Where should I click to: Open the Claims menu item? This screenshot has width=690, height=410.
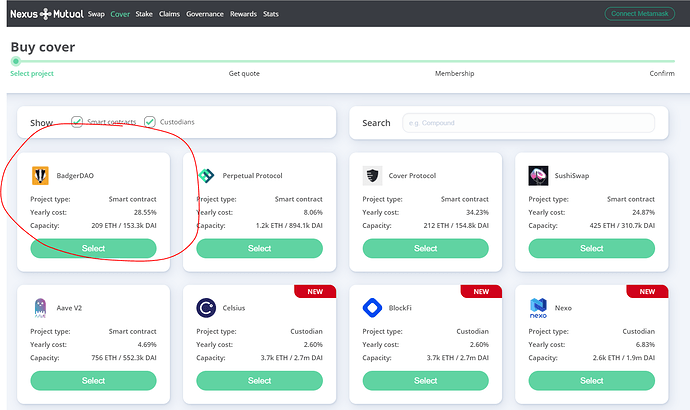coord(169,14)
